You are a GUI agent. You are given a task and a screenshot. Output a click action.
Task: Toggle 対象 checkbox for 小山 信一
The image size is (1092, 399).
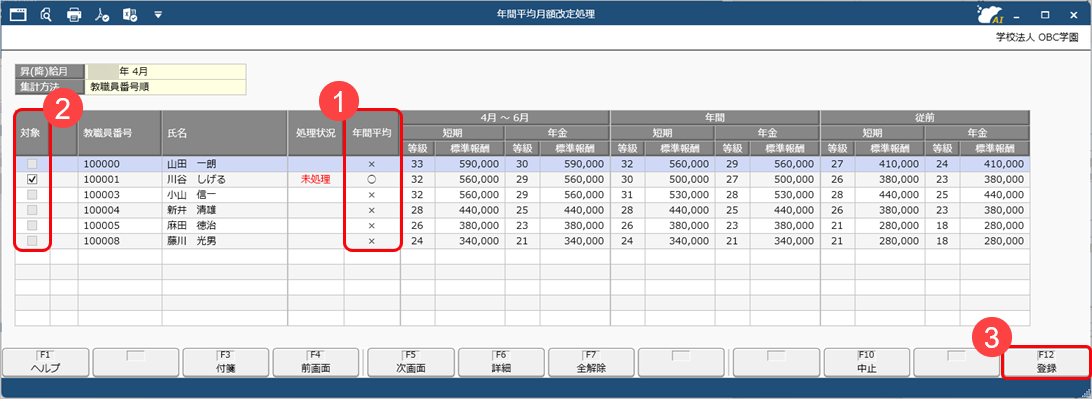click(32, 195)
